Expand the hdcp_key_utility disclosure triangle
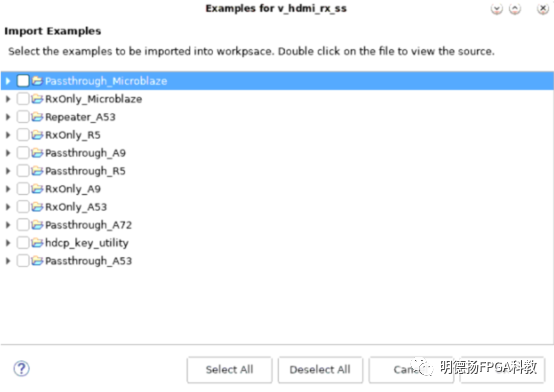 (x=8, y=243)
